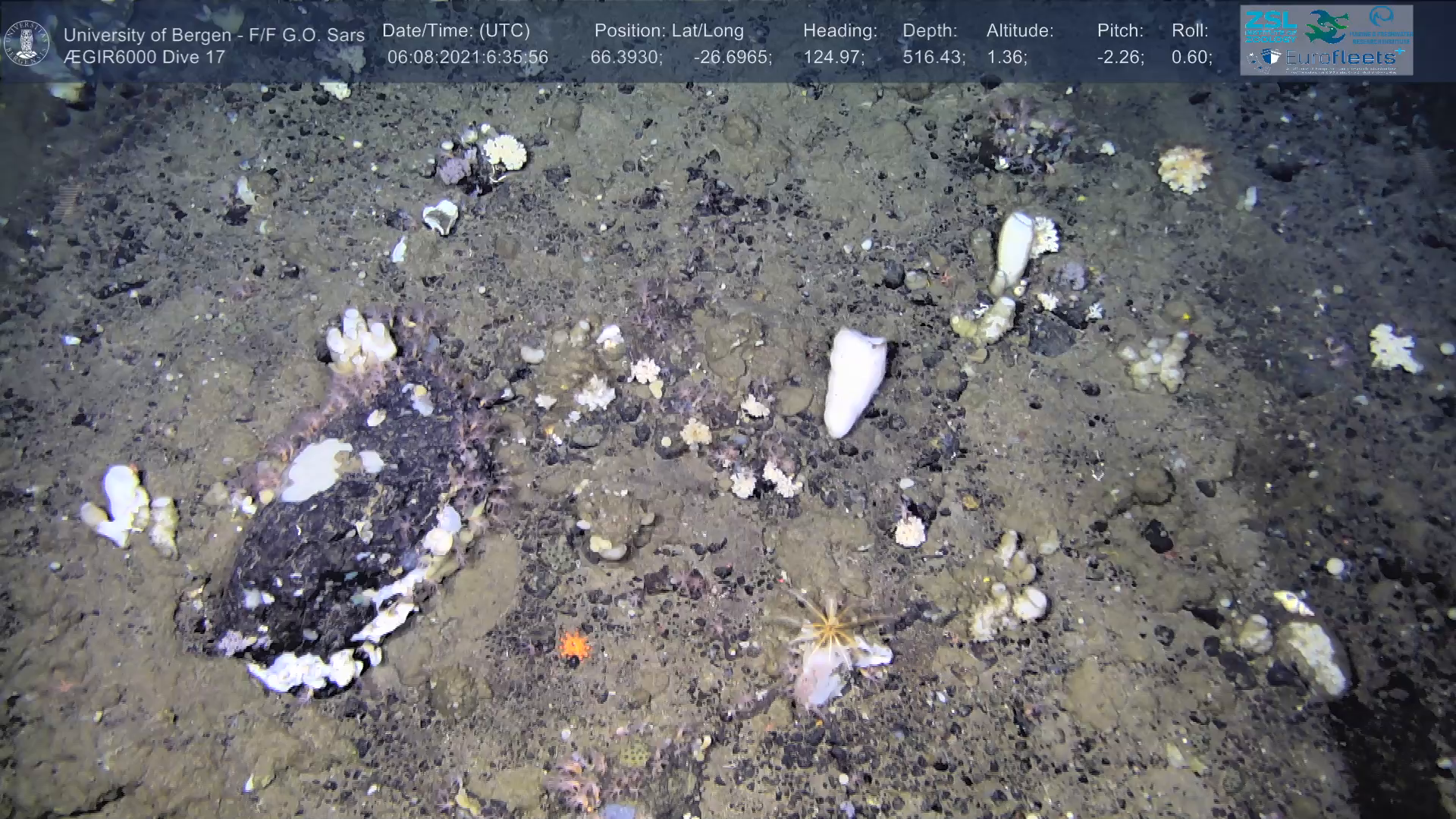Click the ÆGIR6000 Dive 17 text
1456x819 pixels.
point(144,58)
